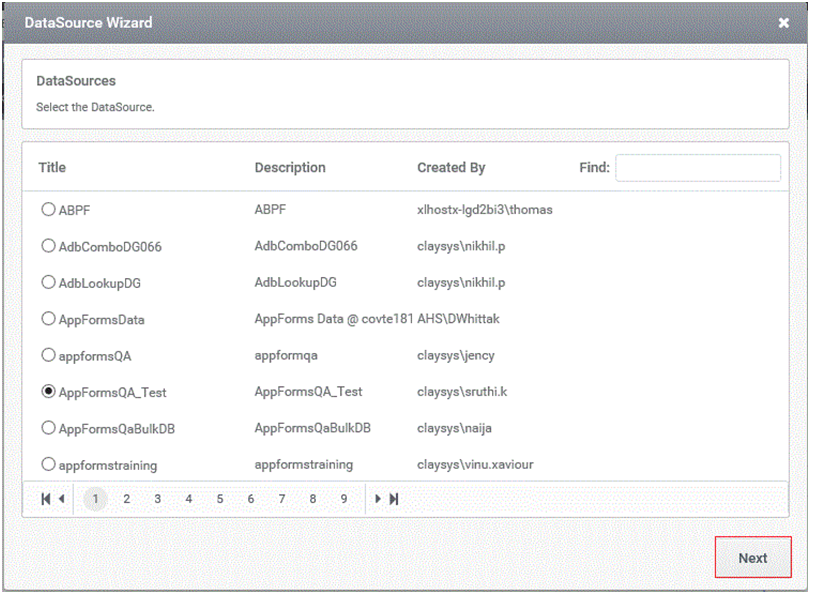This screenshot has height=592, width=816.
Task: Click in the Find search field
Action: tap(698, 168)
